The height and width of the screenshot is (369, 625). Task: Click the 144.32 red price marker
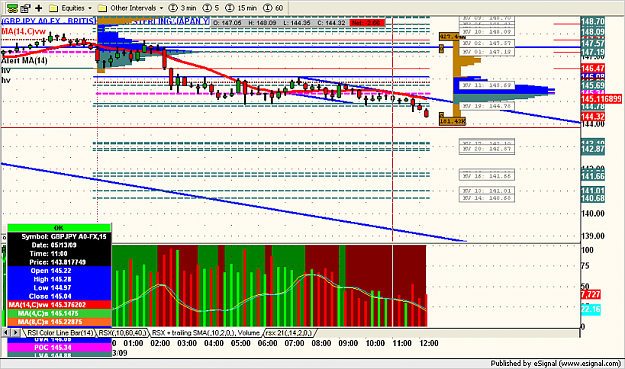[x=593, y=116]
